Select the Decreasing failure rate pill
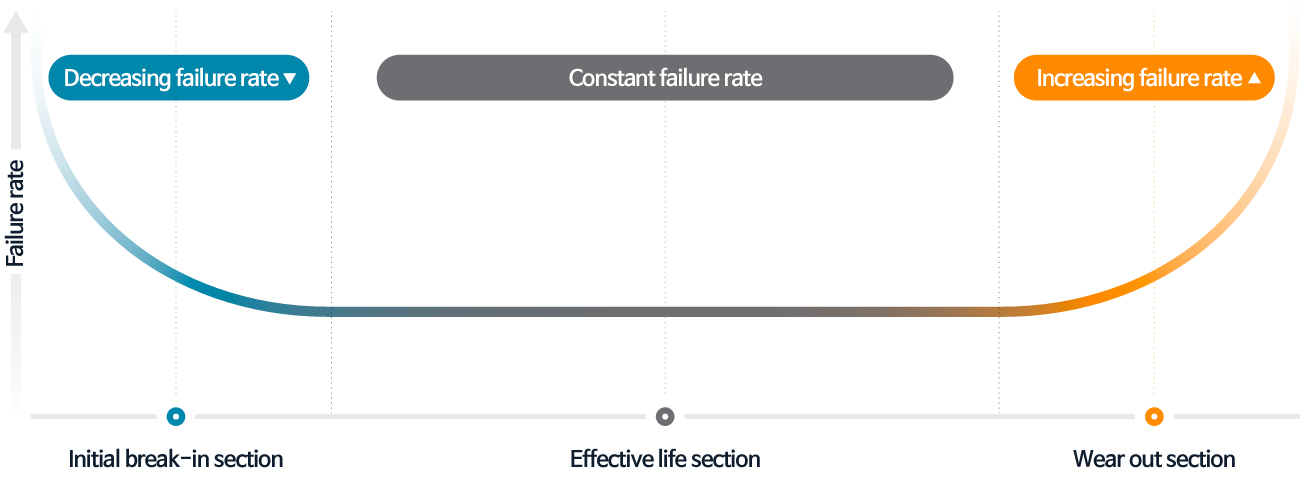The width and height of the screenshot is (1300, 480). coord(179,78)
